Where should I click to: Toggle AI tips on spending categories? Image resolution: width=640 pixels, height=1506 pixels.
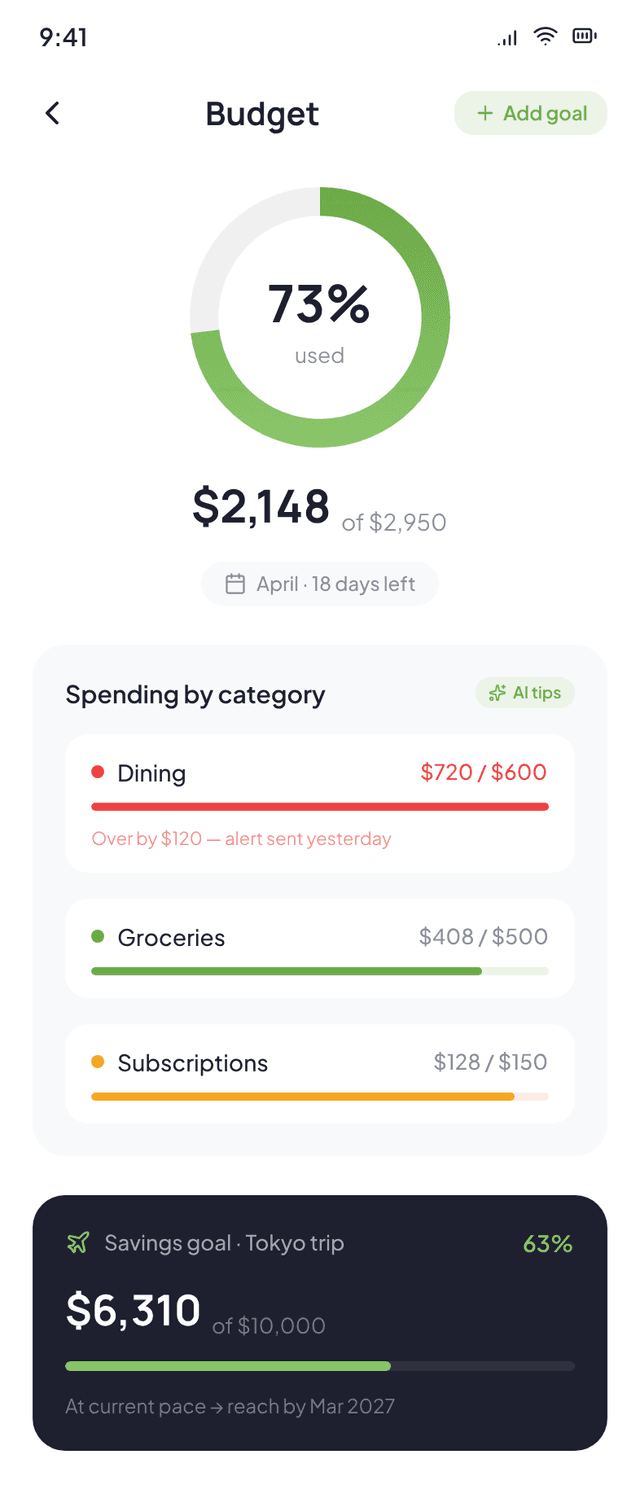(525, 692)
